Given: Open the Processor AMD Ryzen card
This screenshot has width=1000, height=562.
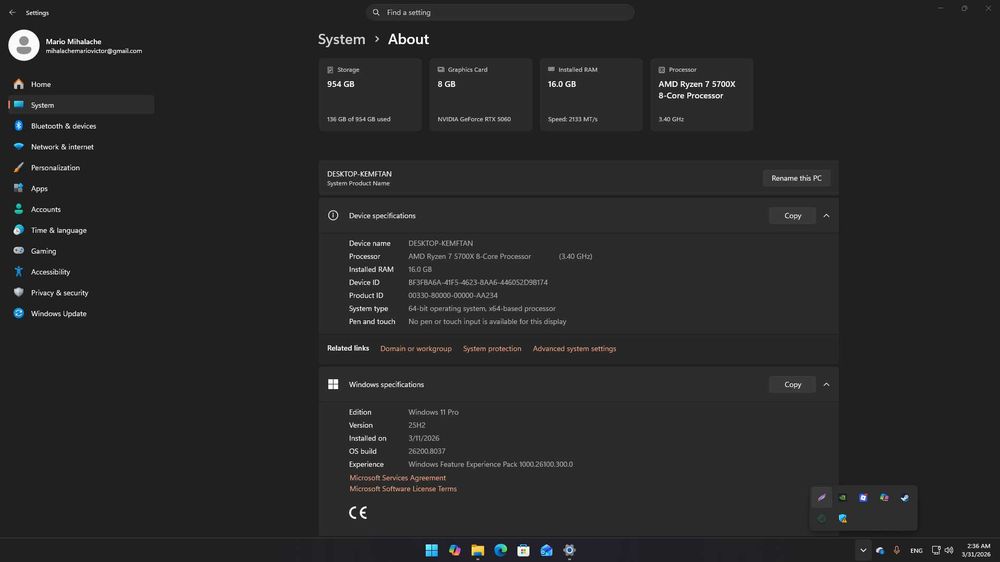Looking at the screenshot, I should pyautogui.click(x=702, y=94).
